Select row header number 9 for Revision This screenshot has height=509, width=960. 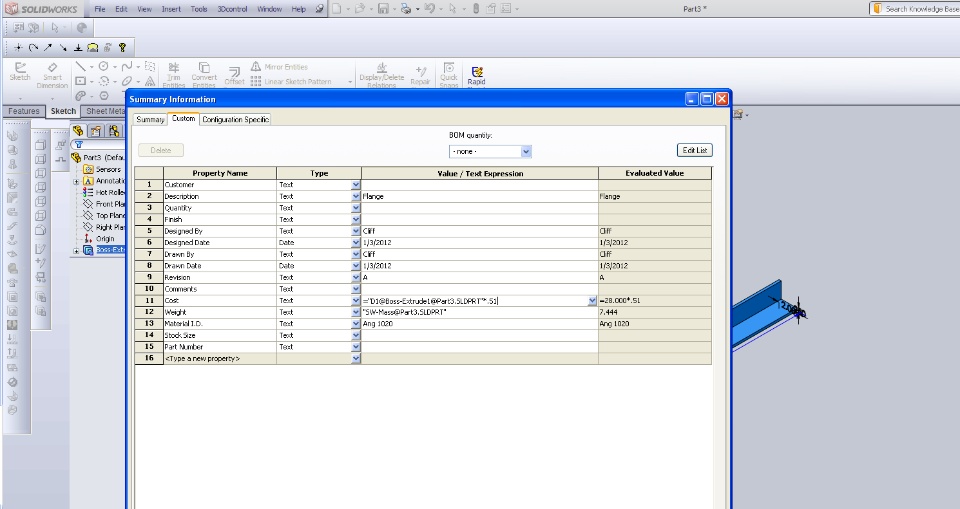[x=149, y=277]
